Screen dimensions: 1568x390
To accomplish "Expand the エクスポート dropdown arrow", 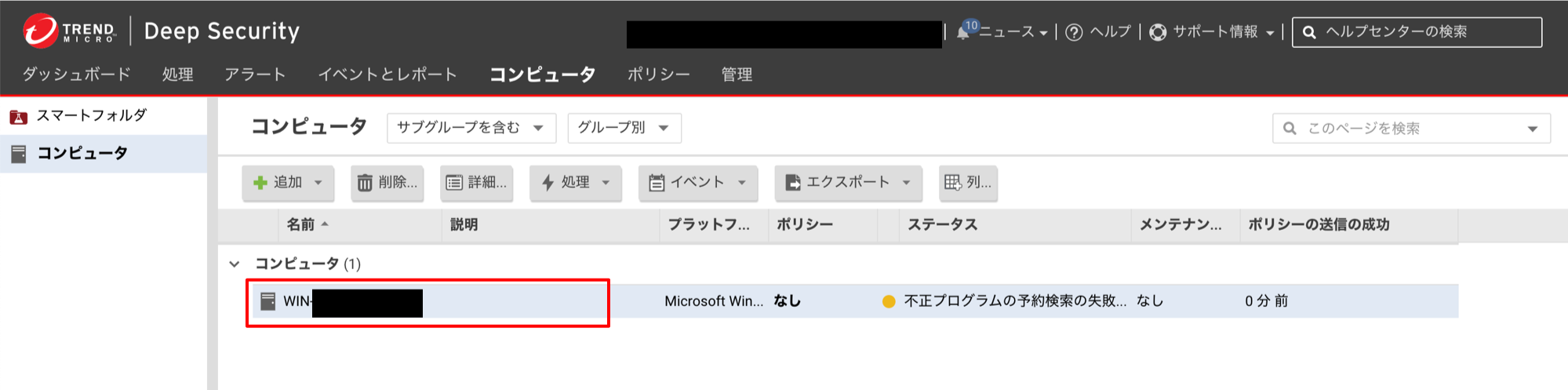I will tap(907, 183).
